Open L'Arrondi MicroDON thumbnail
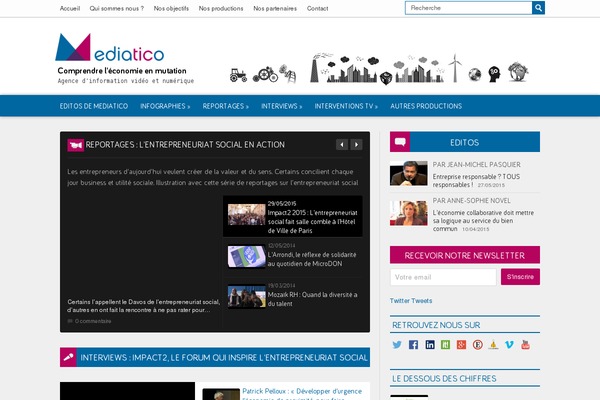This screenshot has height=400, width=600. coord(246,256)
